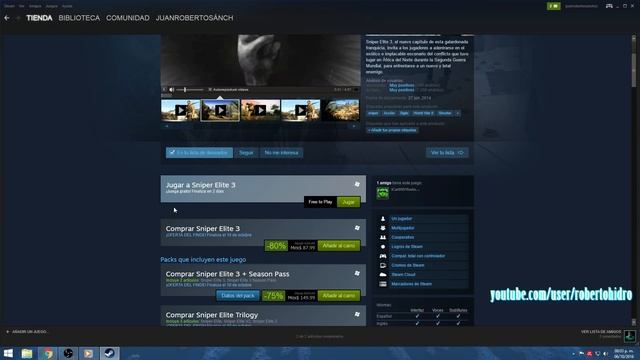Click the Datos del pack button
Screen dimensions: 640x360
(238, 296)
